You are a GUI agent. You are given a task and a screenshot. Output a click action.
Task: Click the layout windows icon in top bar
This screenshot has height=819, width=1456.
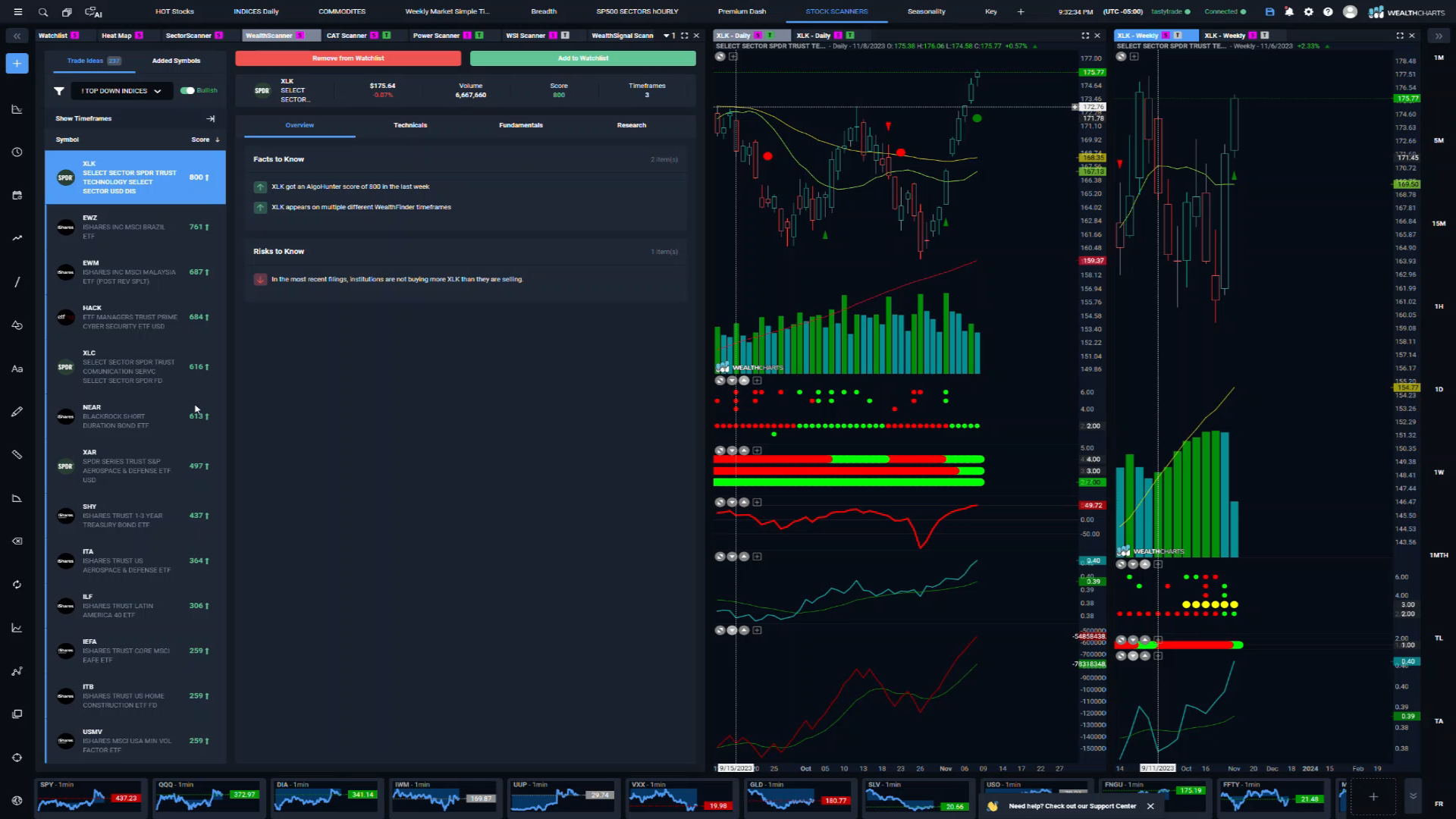[x=67, y=12]
